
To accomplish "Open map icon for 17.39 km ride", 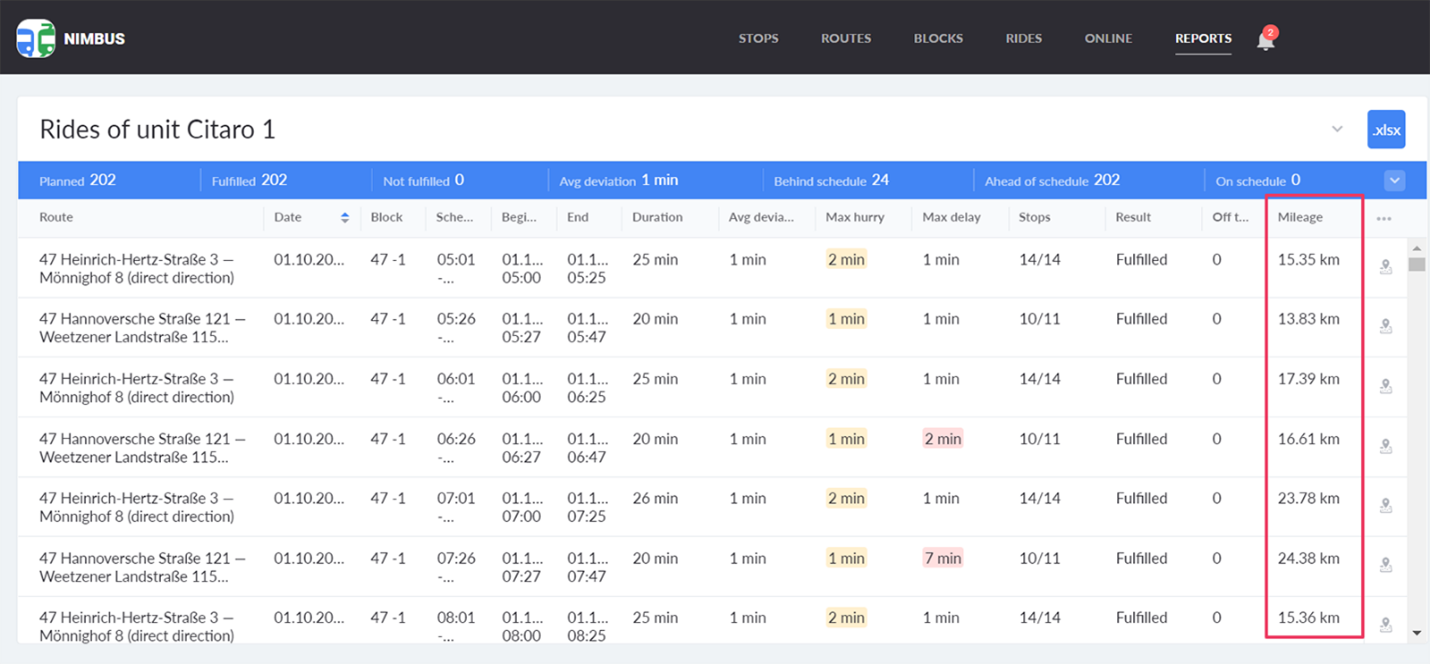I will 1386,386.
